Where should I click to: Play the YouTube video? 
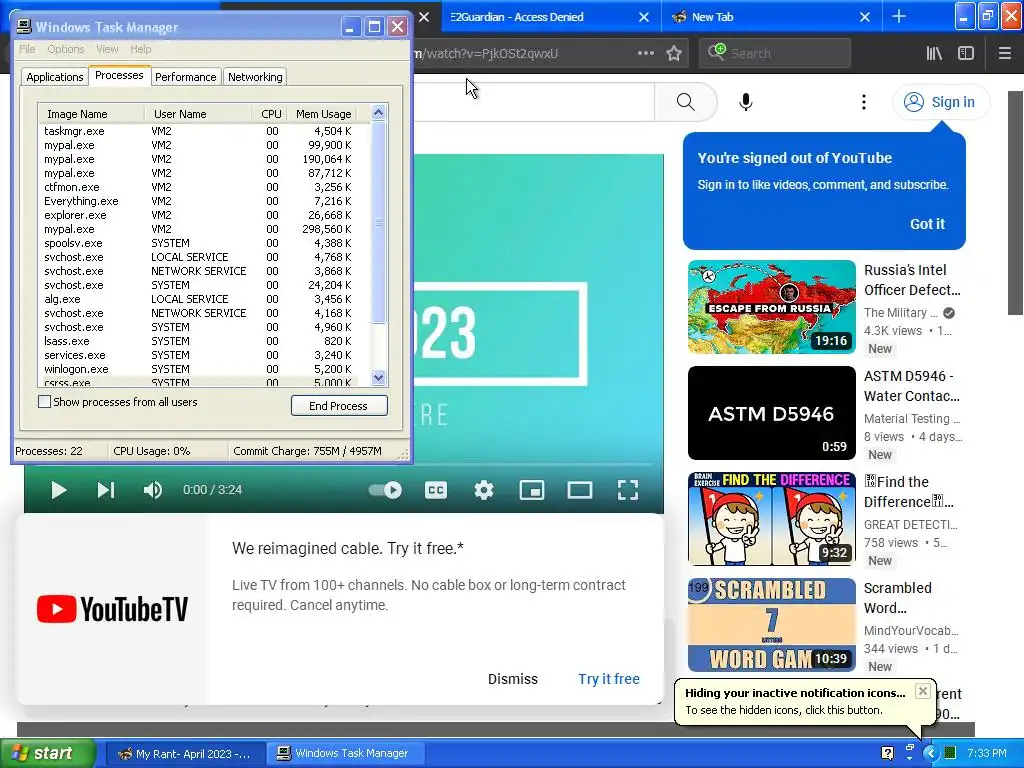[58, 490]
